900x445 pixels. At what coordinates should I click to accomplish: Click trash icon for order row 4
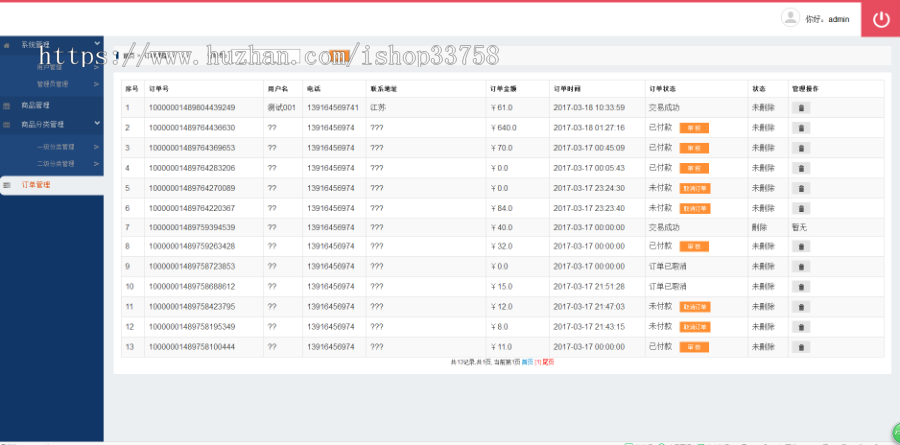pos(801,168)
